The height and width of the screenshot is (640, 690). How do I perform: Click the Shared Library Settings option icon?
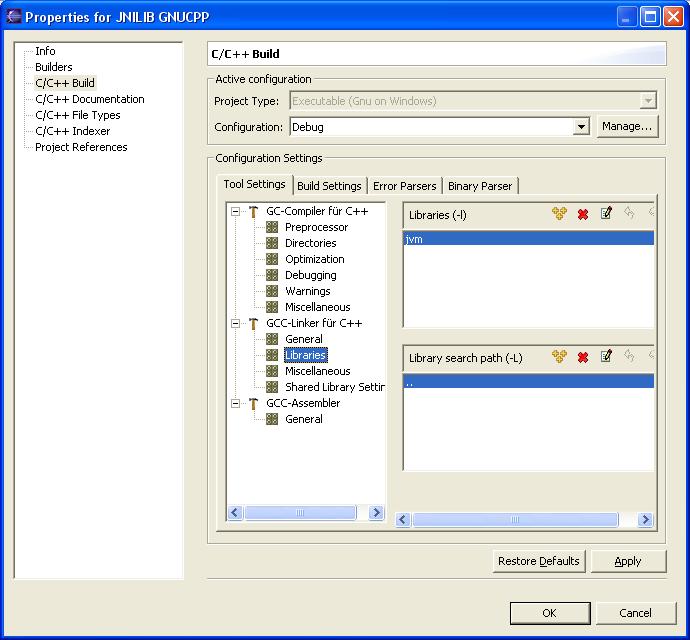click(272, 387)
